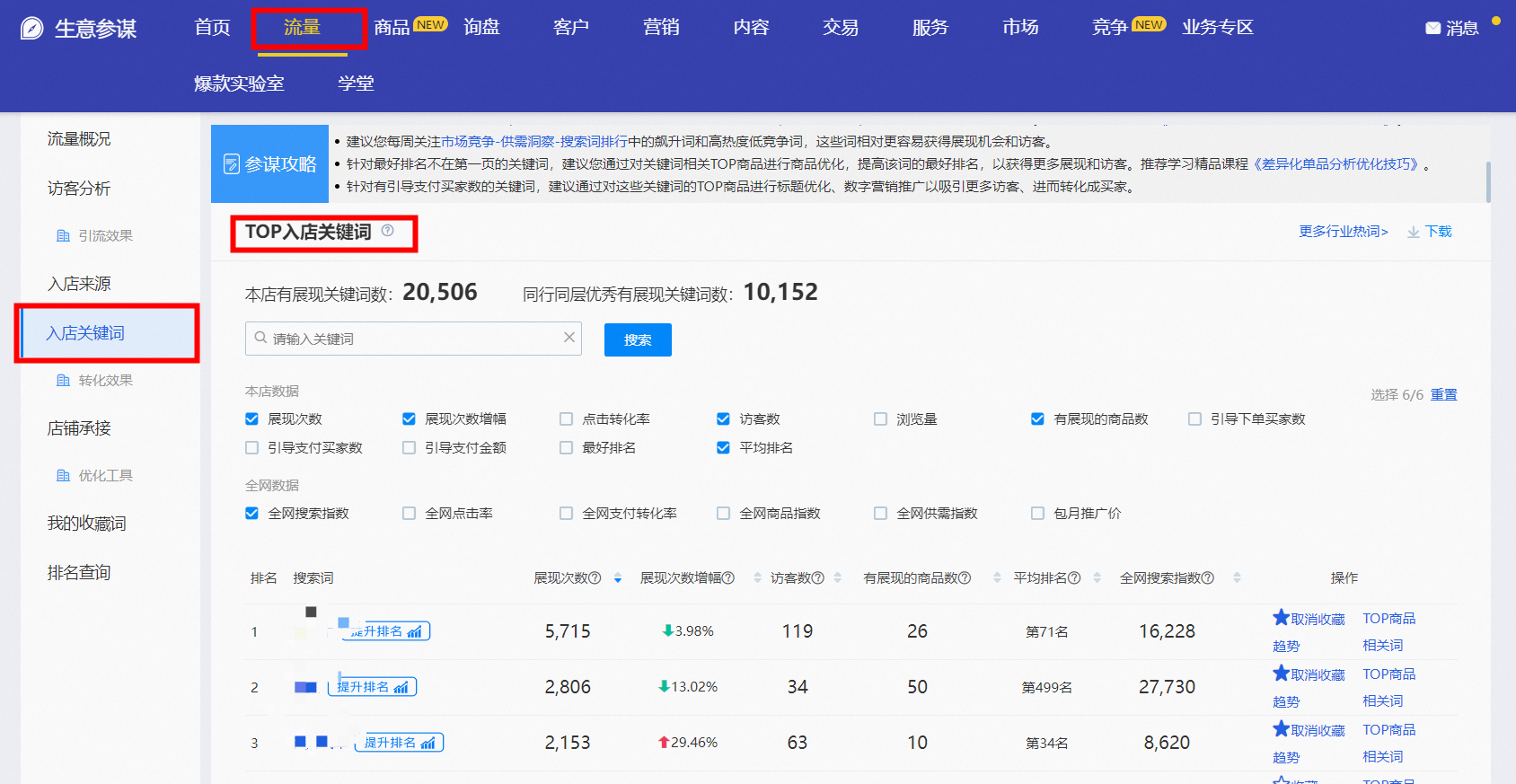Click the 参谋攻略 document icon
1516x784 pixels.
tap(232, 164)
